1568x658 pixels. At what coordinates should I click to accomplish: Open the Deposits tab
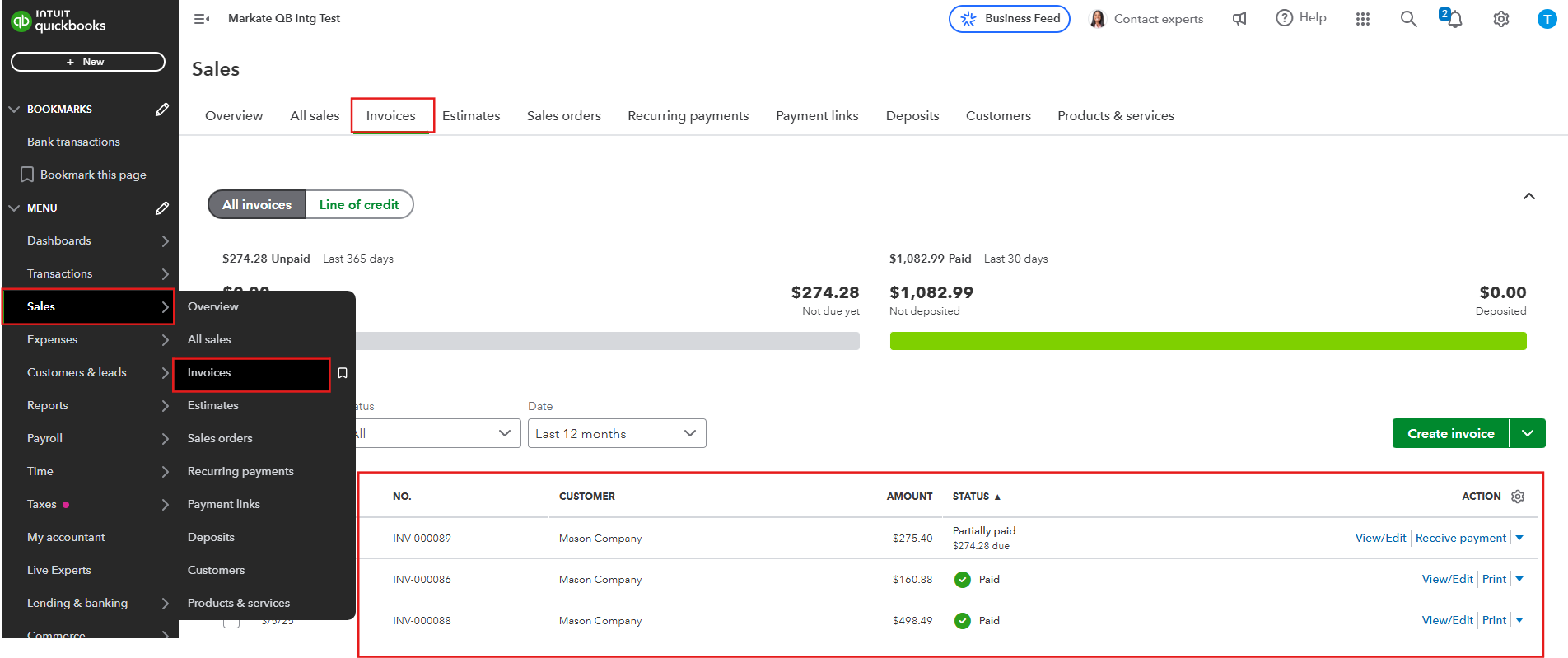click(x=912, y=115)
